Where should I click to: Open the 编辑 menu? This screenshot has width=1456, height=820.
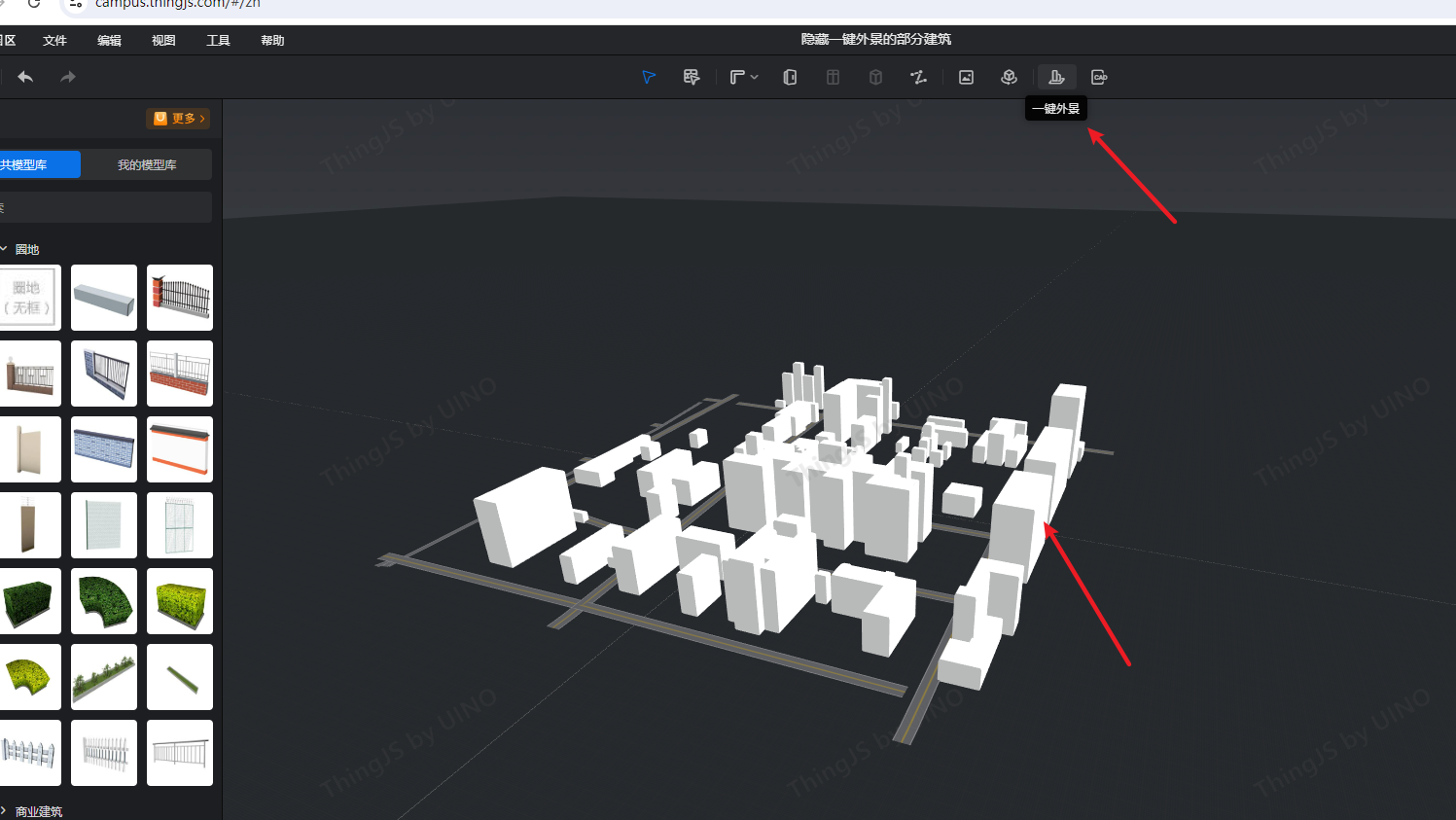tap(109, 40)
